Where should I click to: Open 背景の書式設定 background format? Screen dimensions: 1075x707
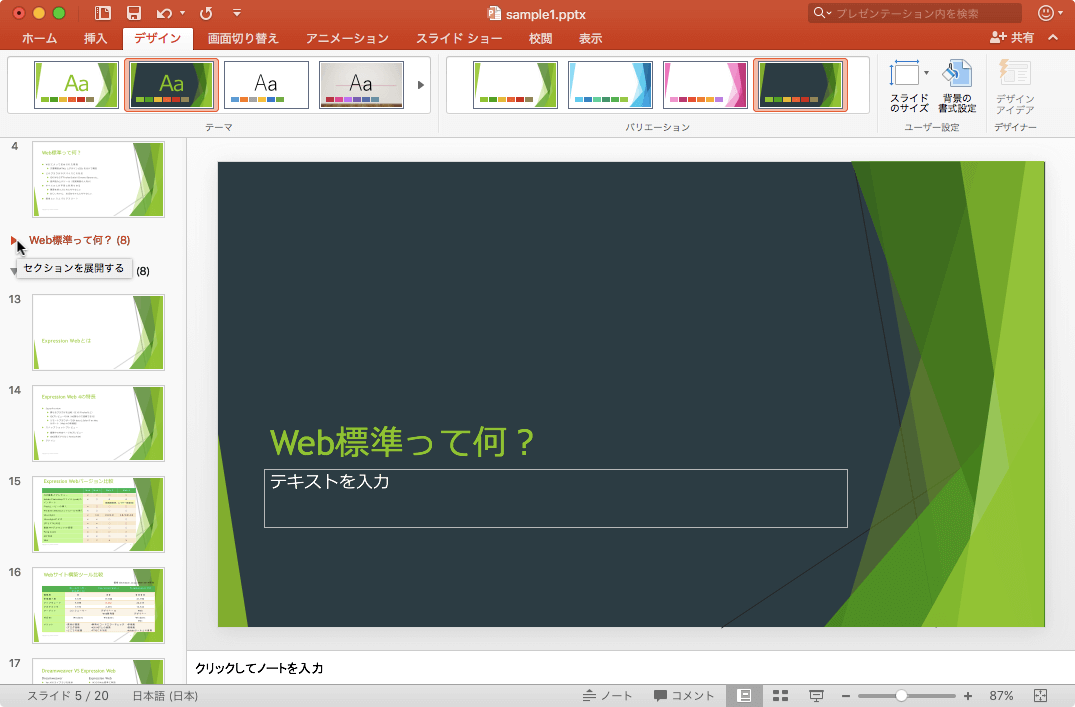(x=957, y=86)
